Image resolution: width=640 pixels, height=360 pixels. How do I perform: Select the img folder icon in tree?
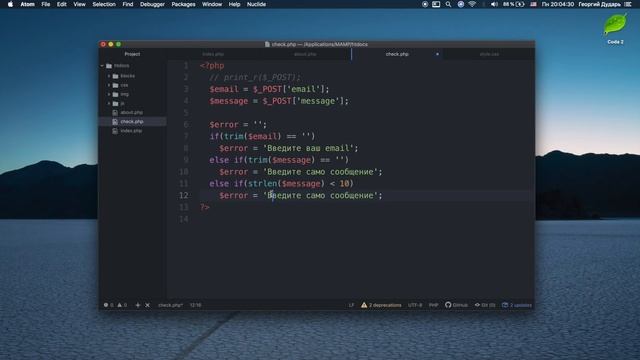click(x=116, y=94)
